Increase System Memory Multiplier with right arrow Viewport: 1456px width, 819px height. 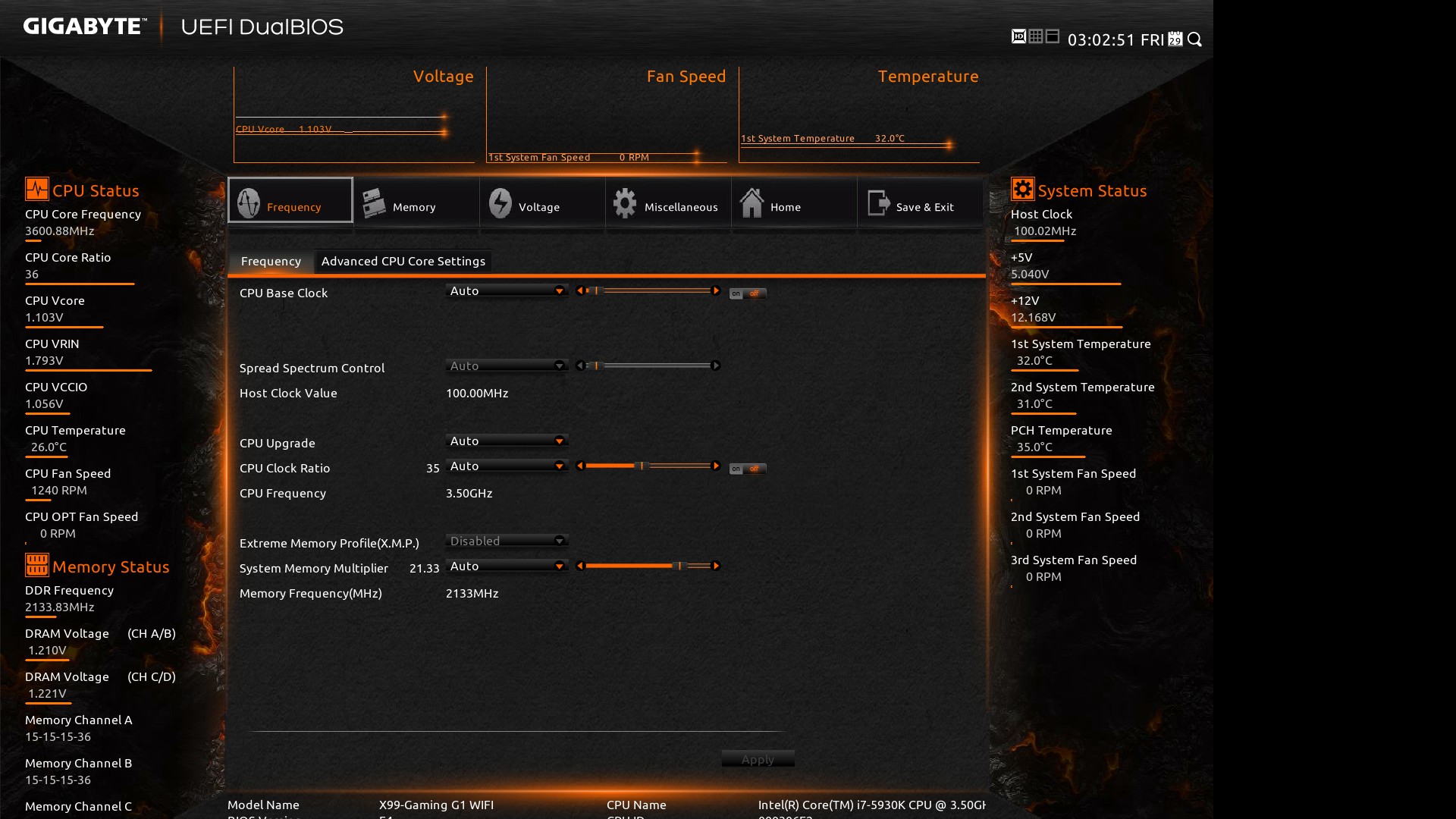click(x=715, y=566)
